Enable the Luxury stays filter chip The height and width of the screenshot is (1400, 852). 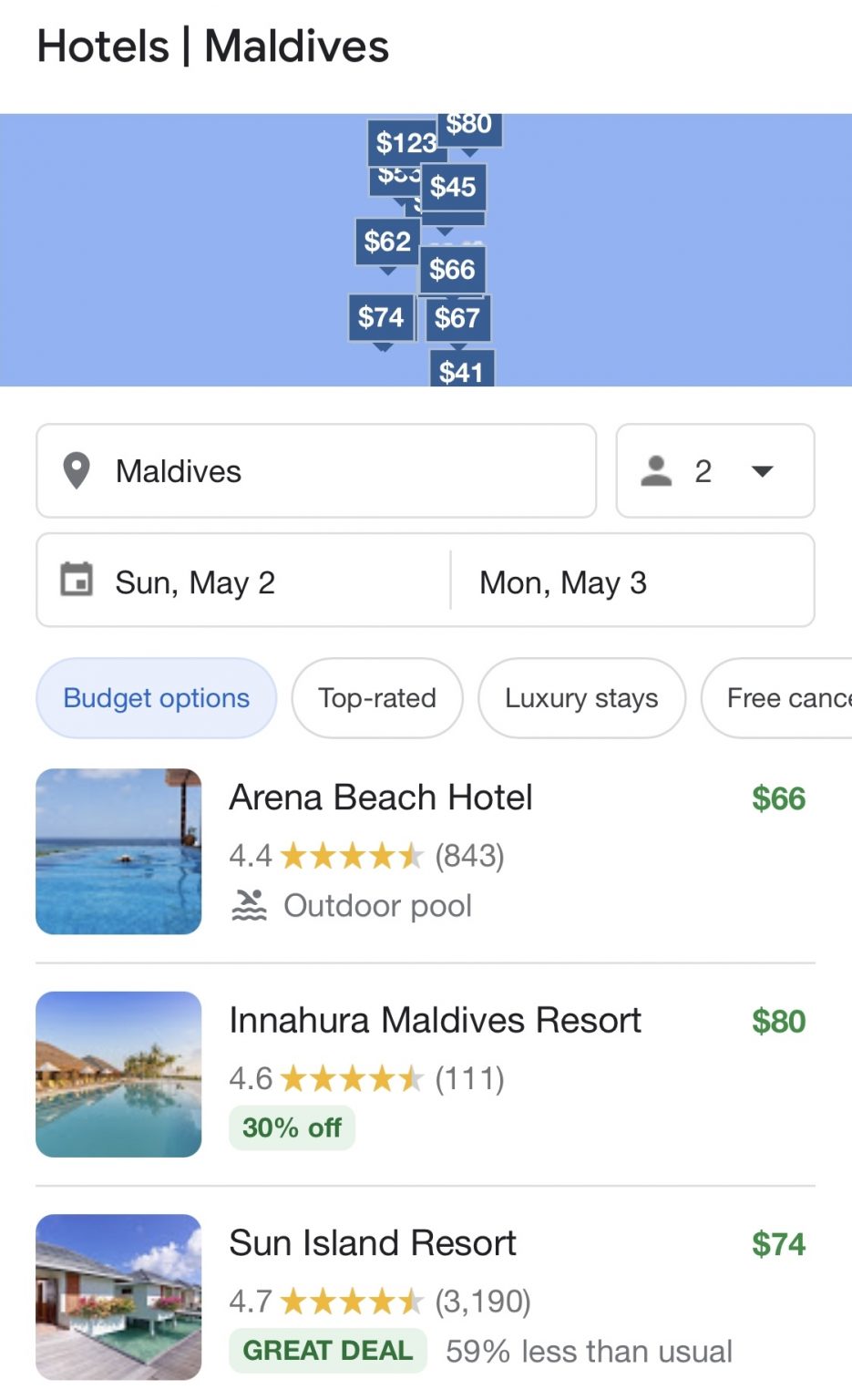(x=581, y=698)
